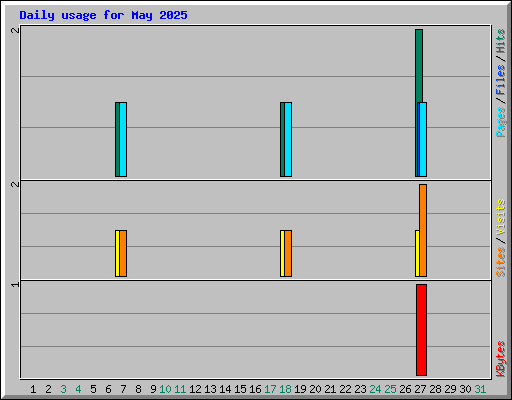Click the tall green Hits bar on day 27
Image resolution: width=512 pixels, height=400 pixels.
[419, 65]
